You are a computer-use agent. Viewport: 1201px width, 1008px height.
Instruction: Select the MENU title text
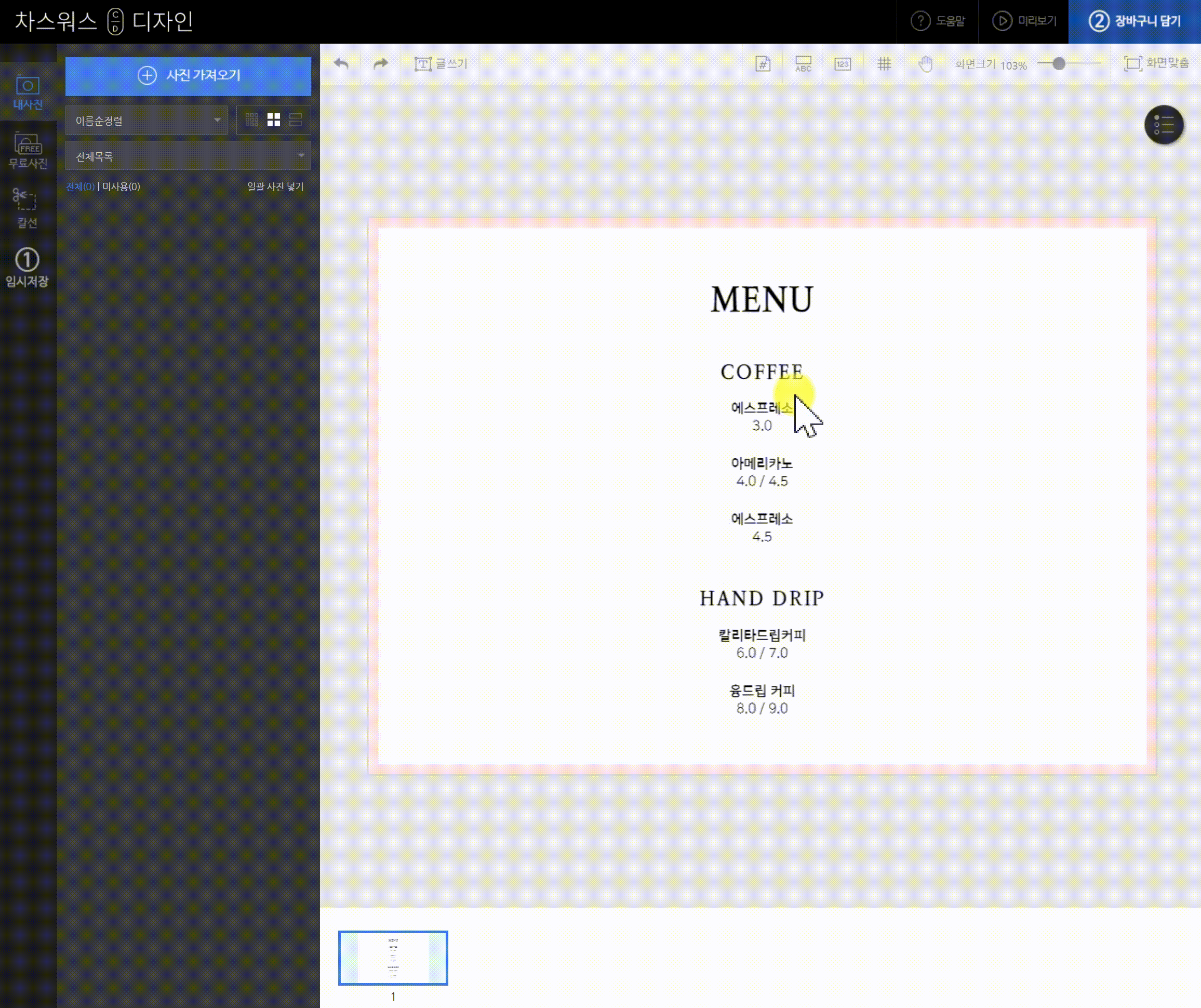coord(762,299)
